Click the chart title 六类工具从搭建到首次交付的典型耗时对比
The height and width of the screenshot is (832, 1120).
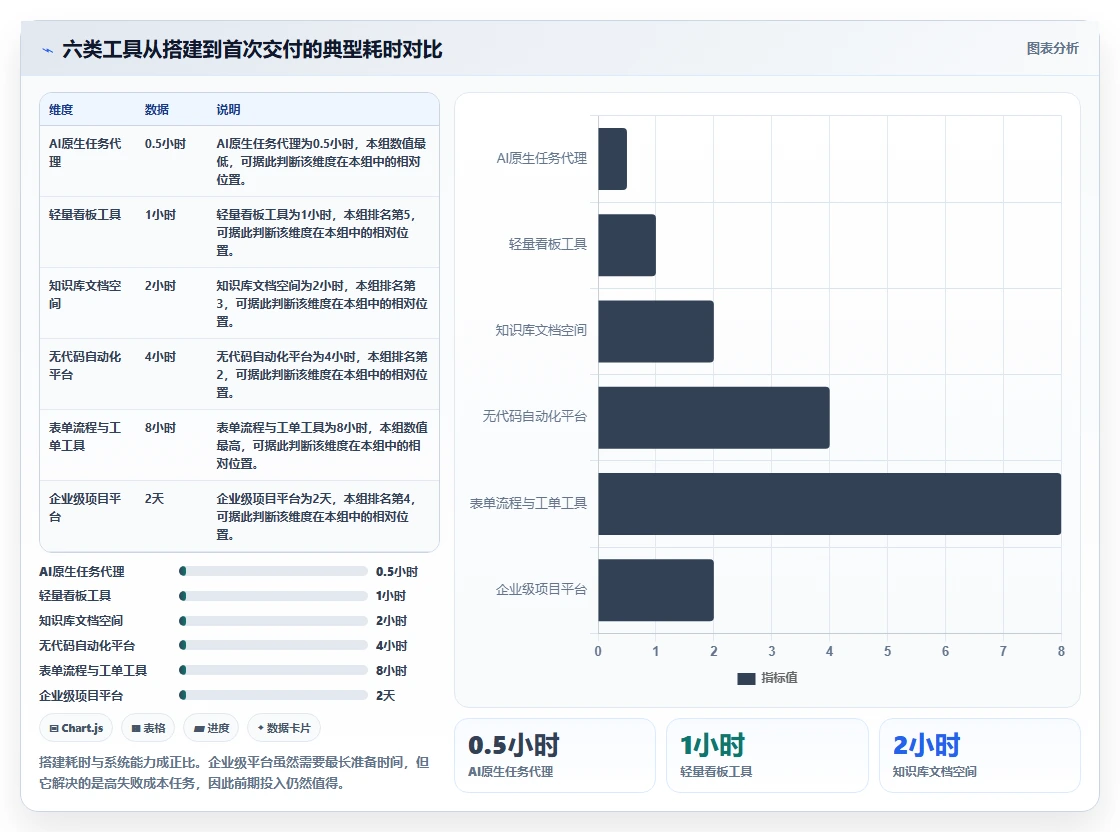pyautogui.click(x=252, y=49)
